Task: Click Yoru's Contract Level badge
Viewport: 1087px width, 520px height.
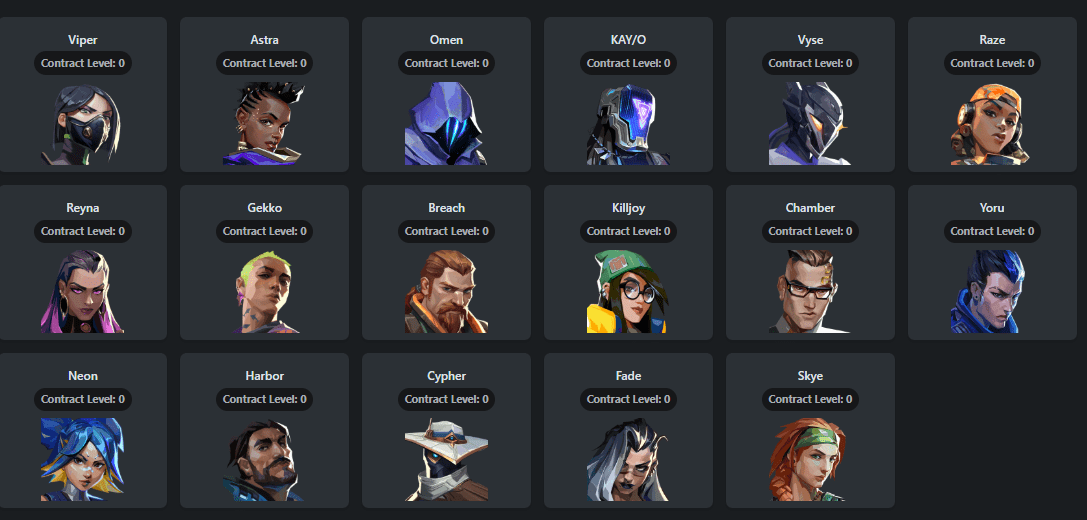Action: point(992,231)
